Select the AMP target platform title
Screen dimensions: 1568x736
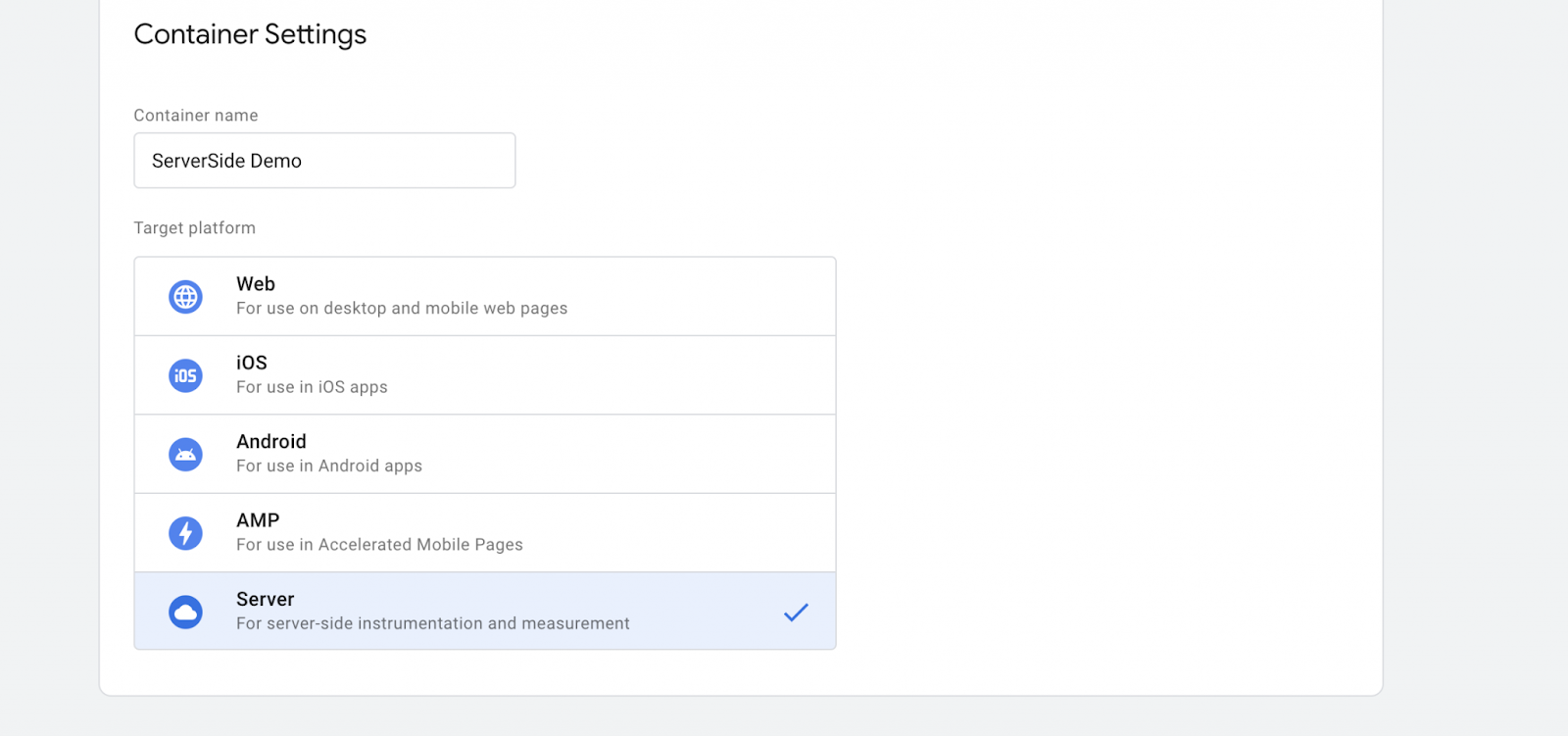(258, 520)
